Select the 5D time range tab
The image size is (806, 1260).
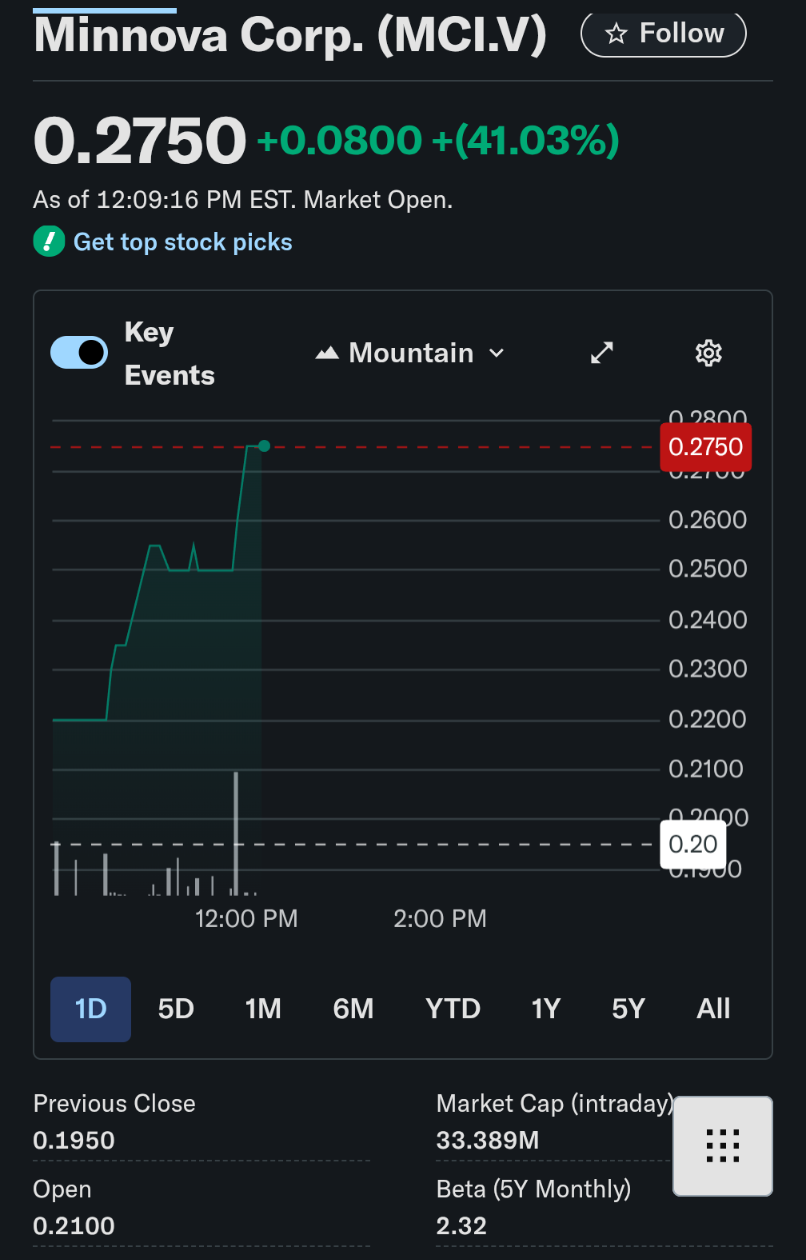click(x=176, y=1009)
